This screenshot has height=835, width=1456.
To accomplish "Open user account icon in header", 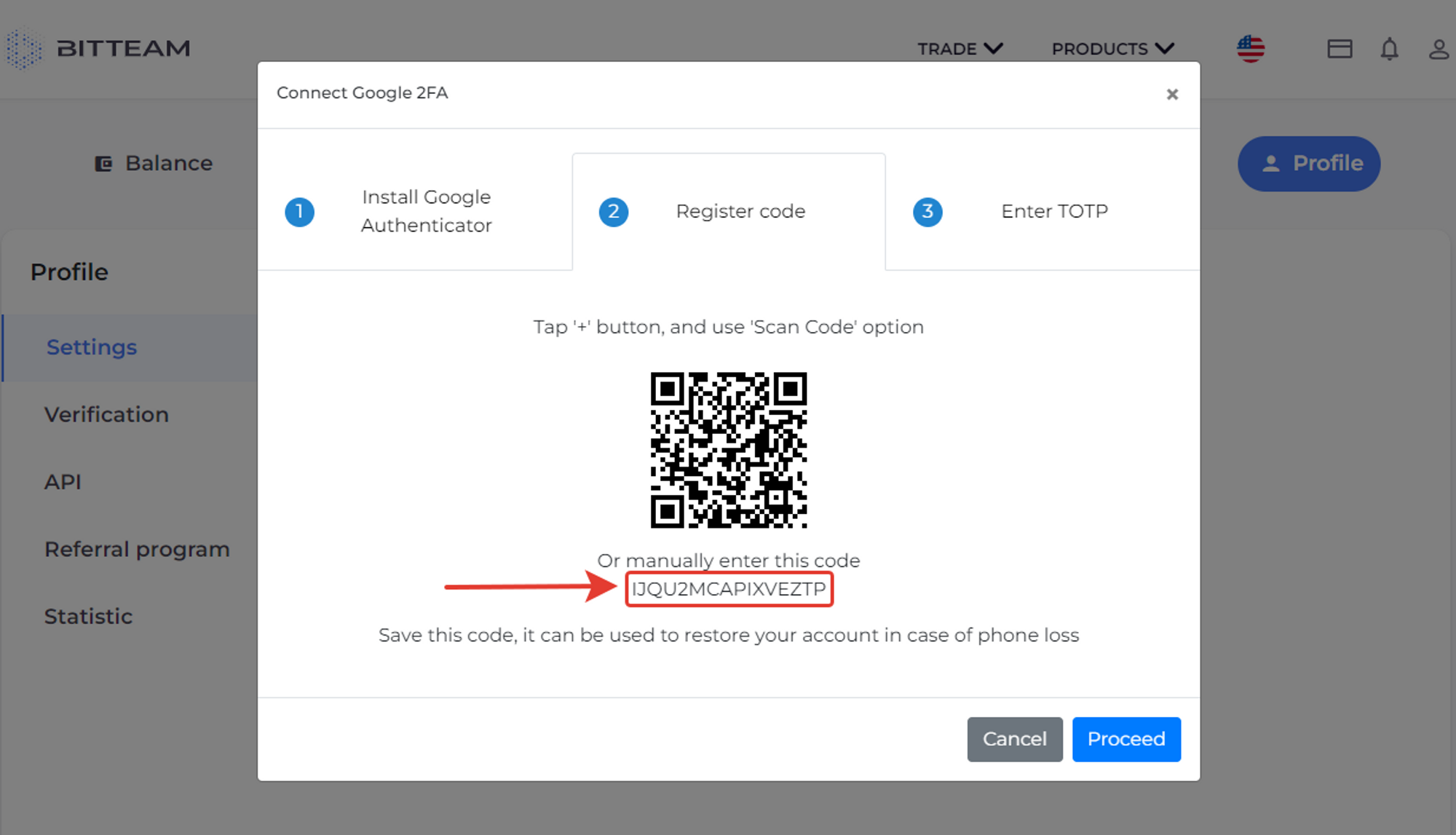I will 1439,49.
